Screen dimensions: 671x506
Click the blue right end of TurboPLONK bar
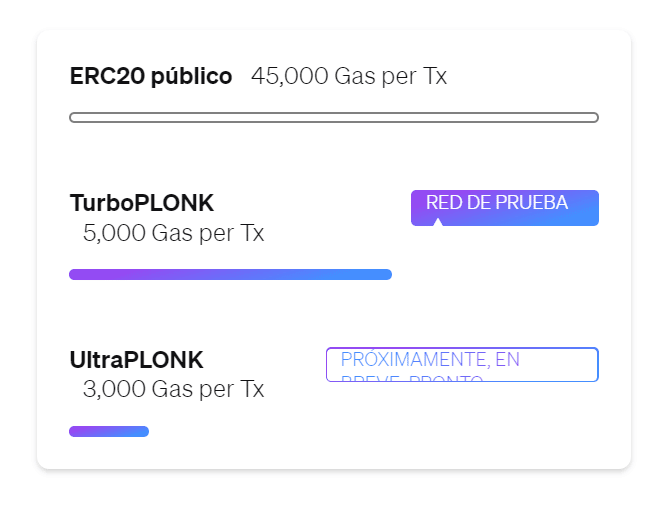click(x=386, y=274)
